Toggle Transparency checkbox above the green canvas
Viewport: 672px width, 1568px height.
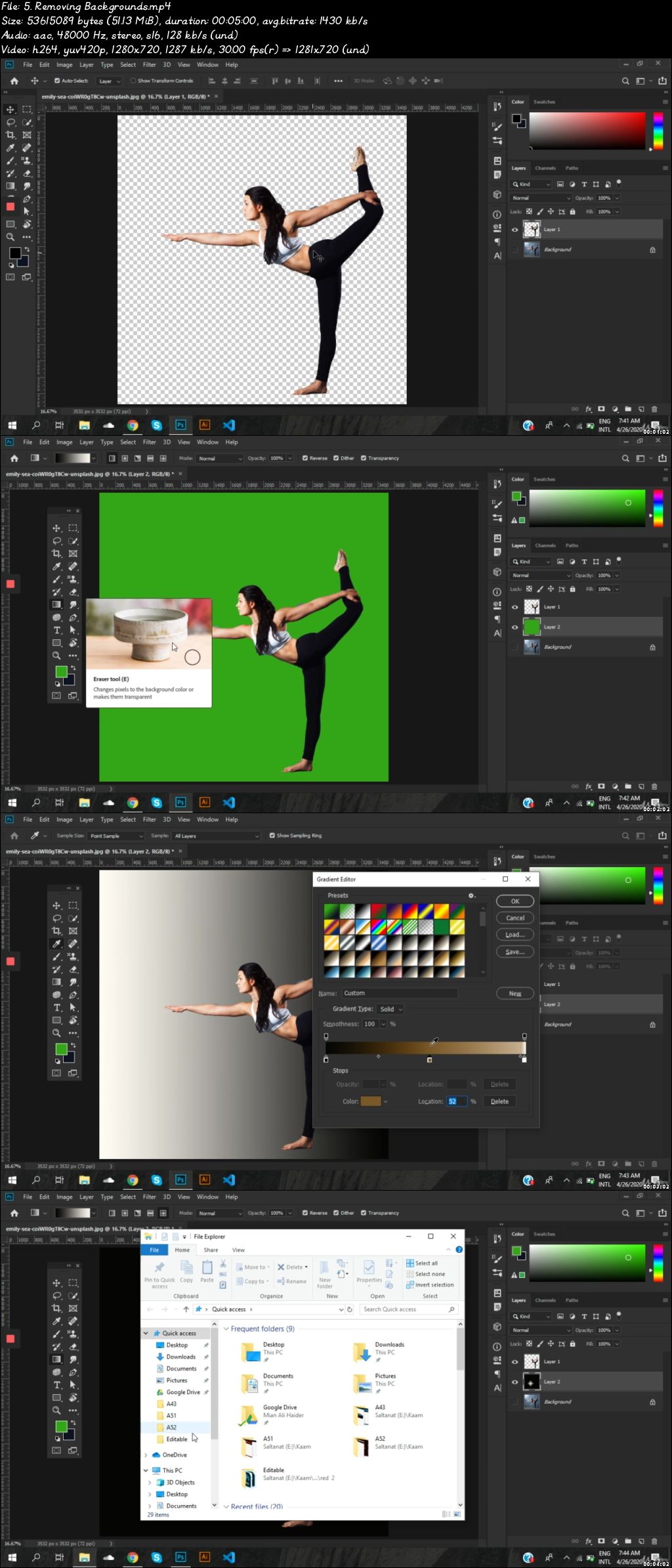pos(364,458)
